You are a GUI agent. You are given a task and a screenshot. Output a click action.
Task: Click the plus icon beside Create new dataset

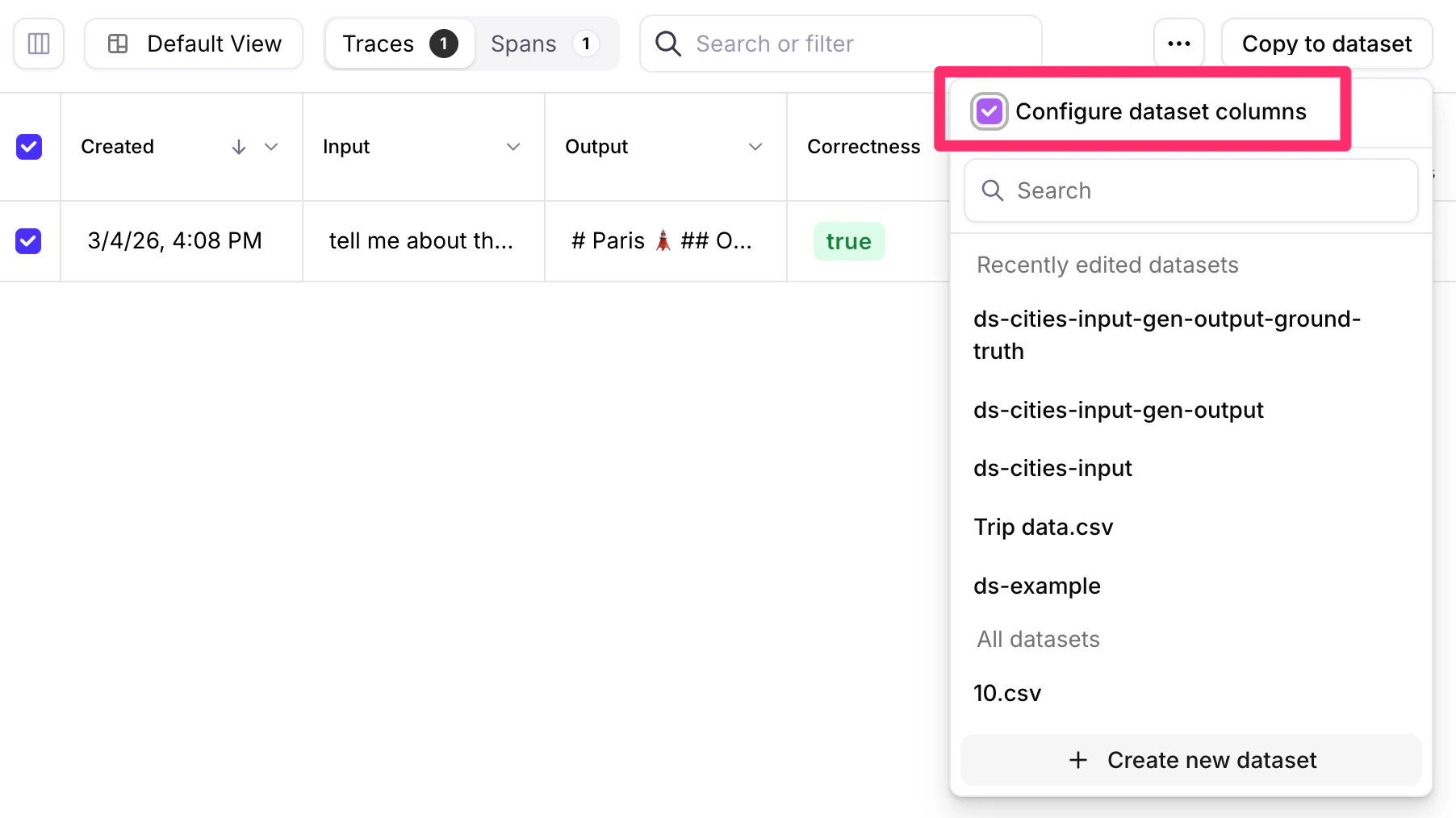coord(1078,760)
